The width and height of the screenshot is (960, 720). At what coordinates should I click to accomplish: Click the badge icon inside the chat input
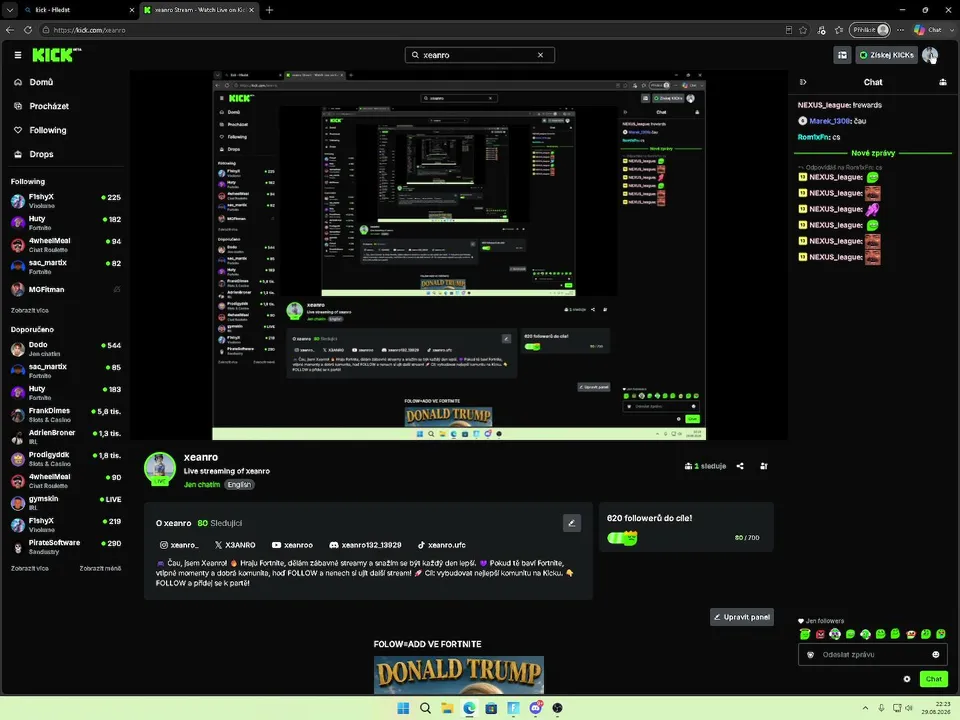[x=810, y=654]
